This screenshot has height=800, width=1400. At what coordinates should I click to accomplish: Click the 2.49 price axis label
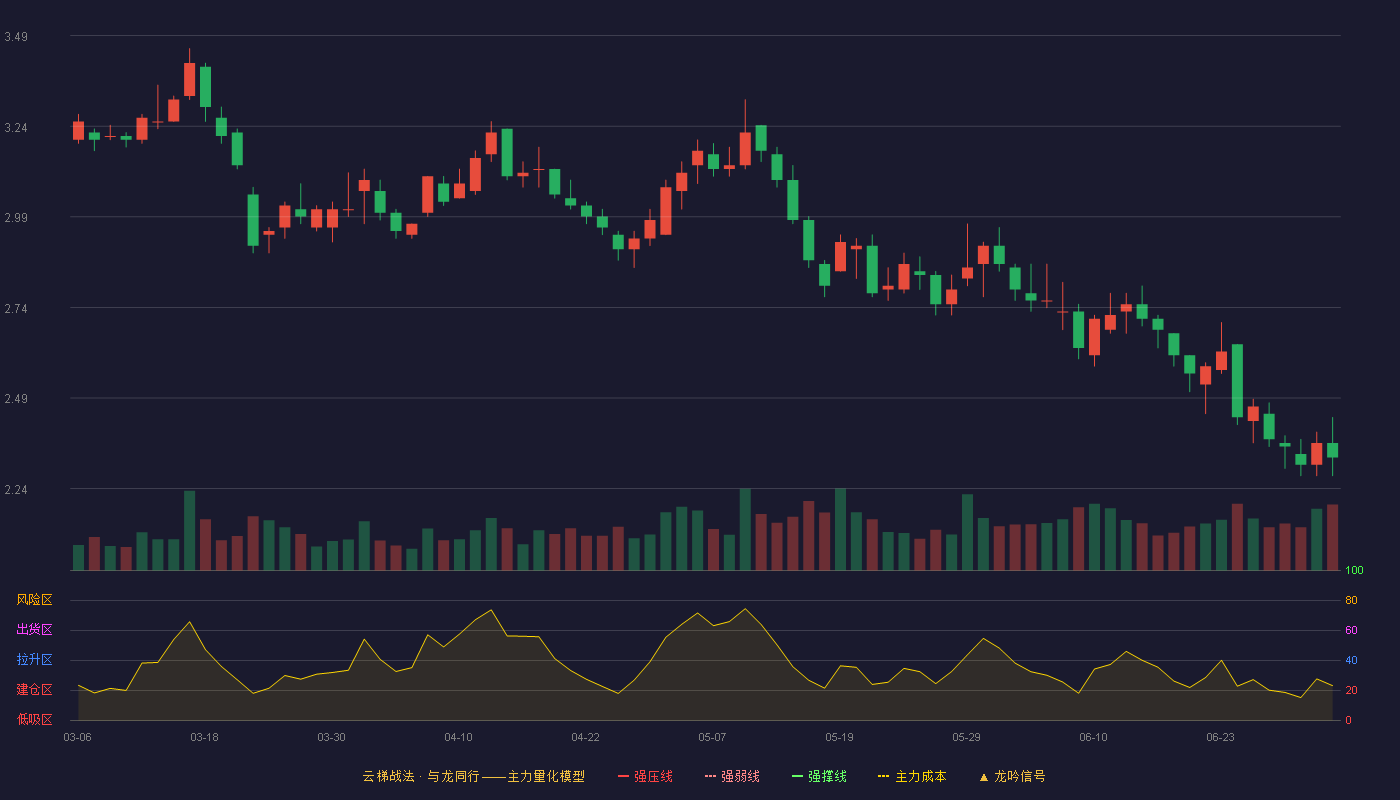tap(16, 399)
